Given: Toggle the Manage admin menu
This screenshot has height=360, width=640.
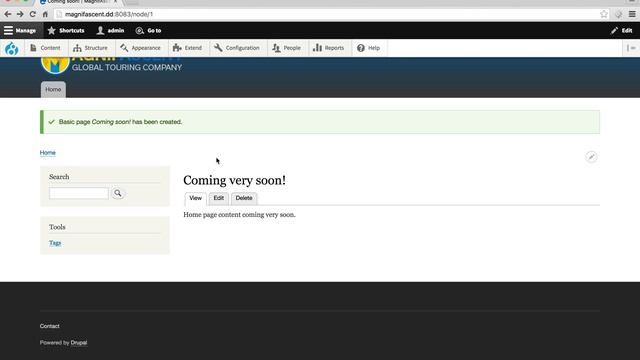Looking at the screenshot, I should (20, 31).
